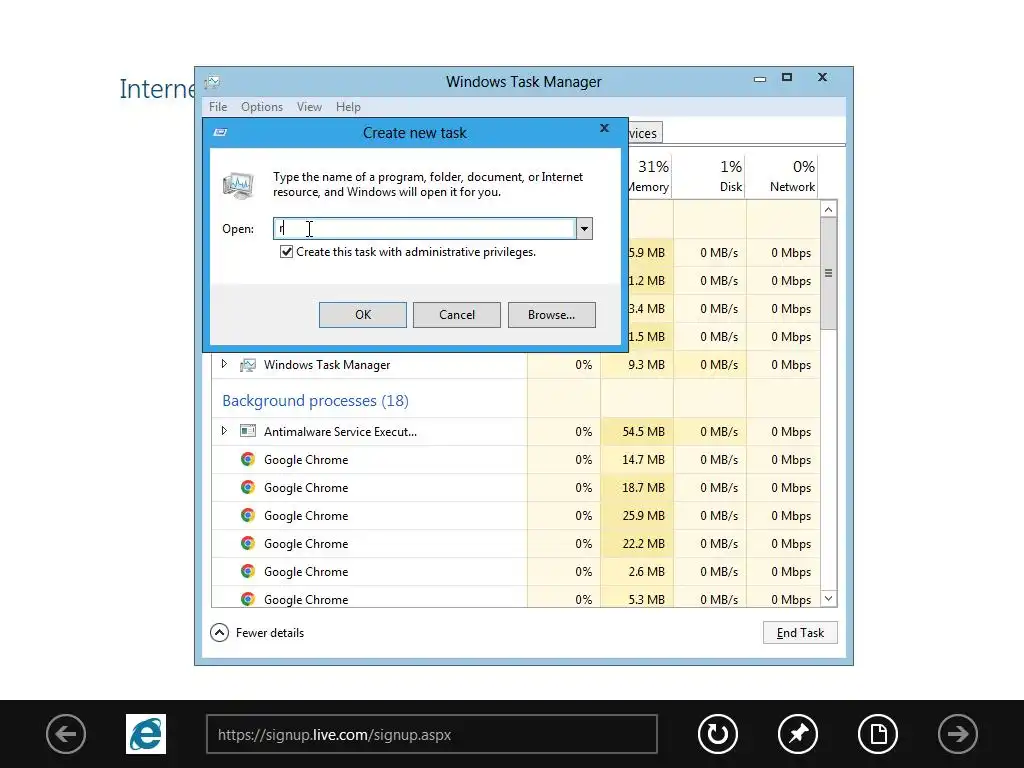The image size is (1024, 768).
Task: Click the Background processes (18) heading
Action: click(315, 400)
